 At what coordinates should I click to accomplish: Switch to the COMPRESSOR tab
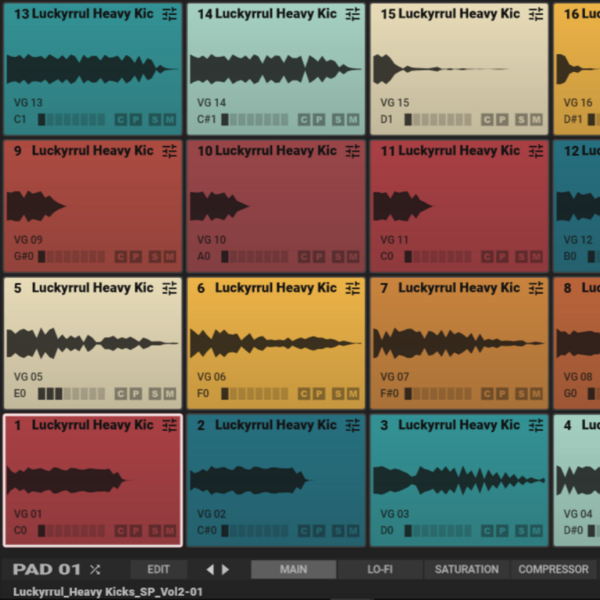point(553,569)
